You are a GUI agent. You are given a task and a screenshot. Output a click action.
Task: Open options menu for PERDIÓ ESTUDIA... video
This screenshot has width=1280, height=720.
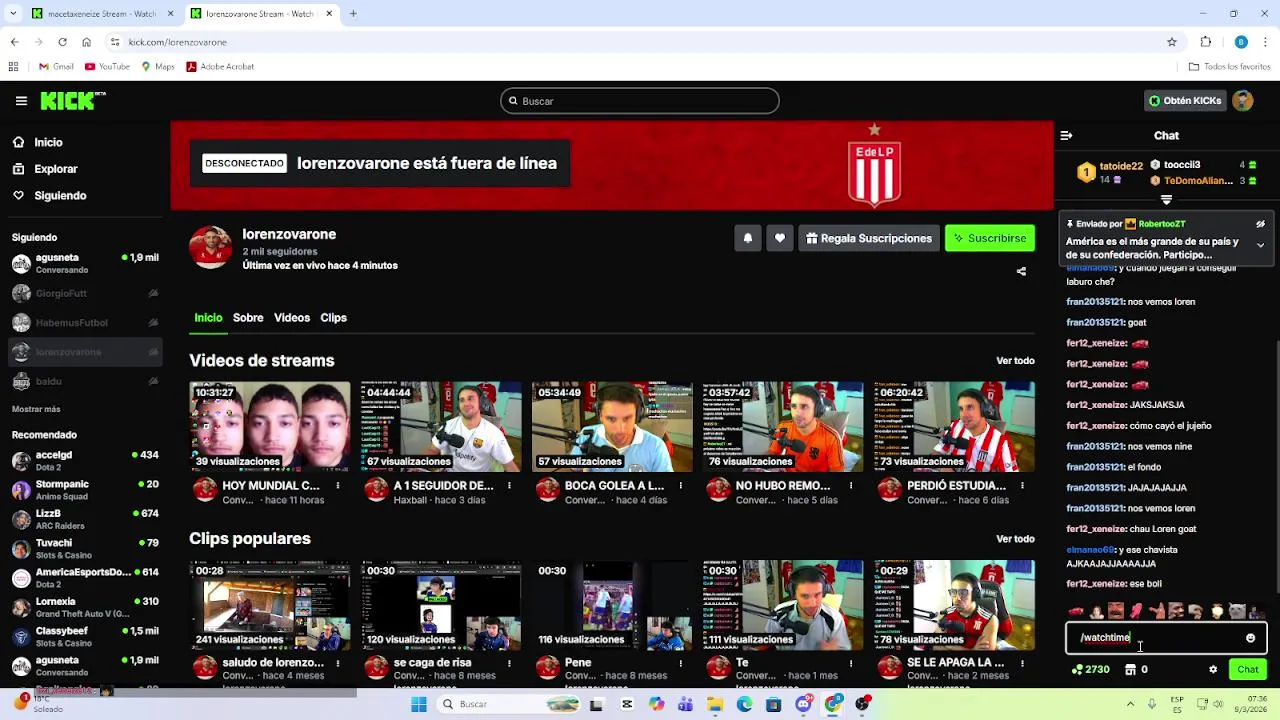pos(1022,486)
